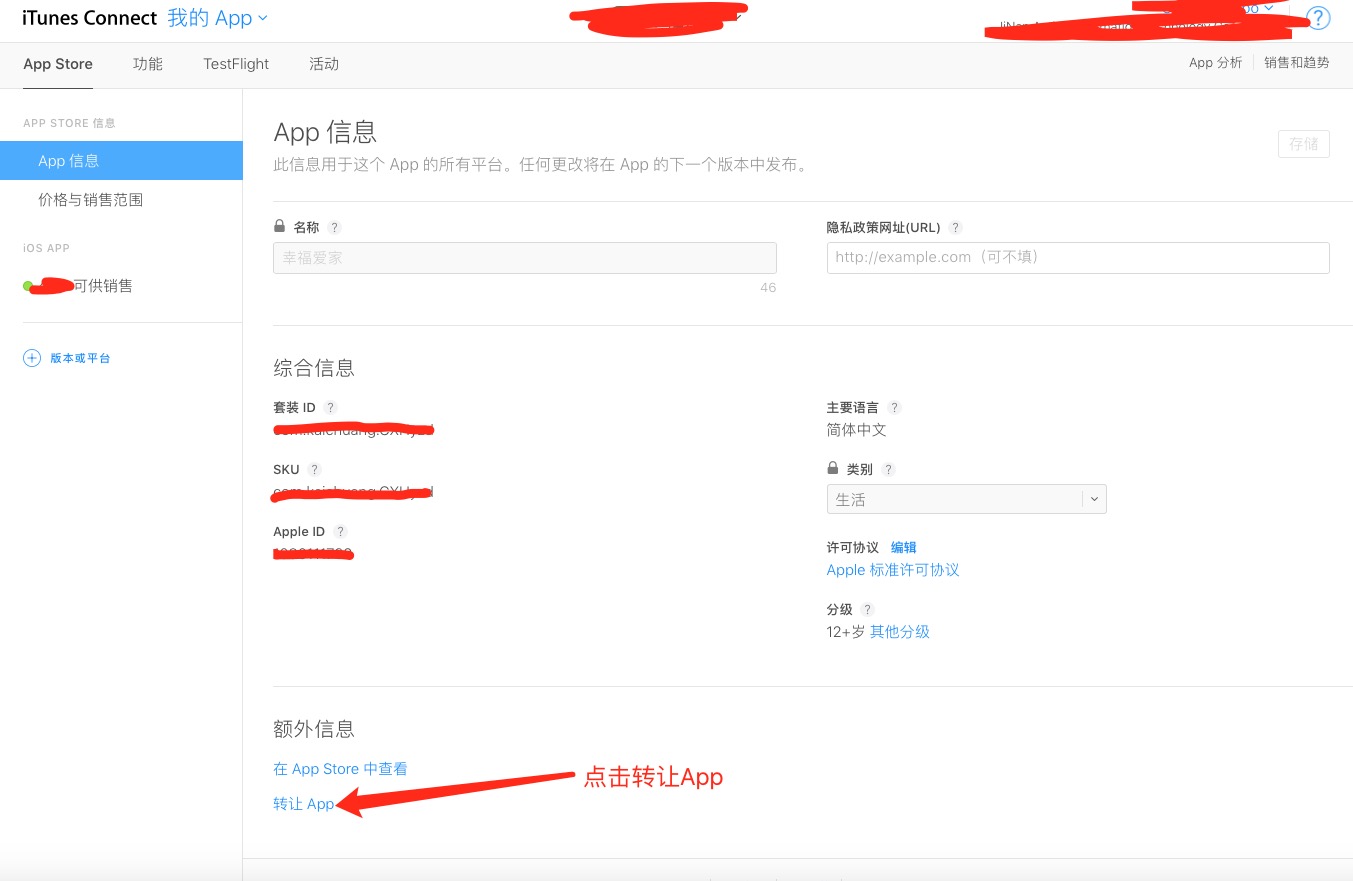Click the character count 46
Image resolution: width=1353 pixels, height=881 pixels.
pos(768,288)
